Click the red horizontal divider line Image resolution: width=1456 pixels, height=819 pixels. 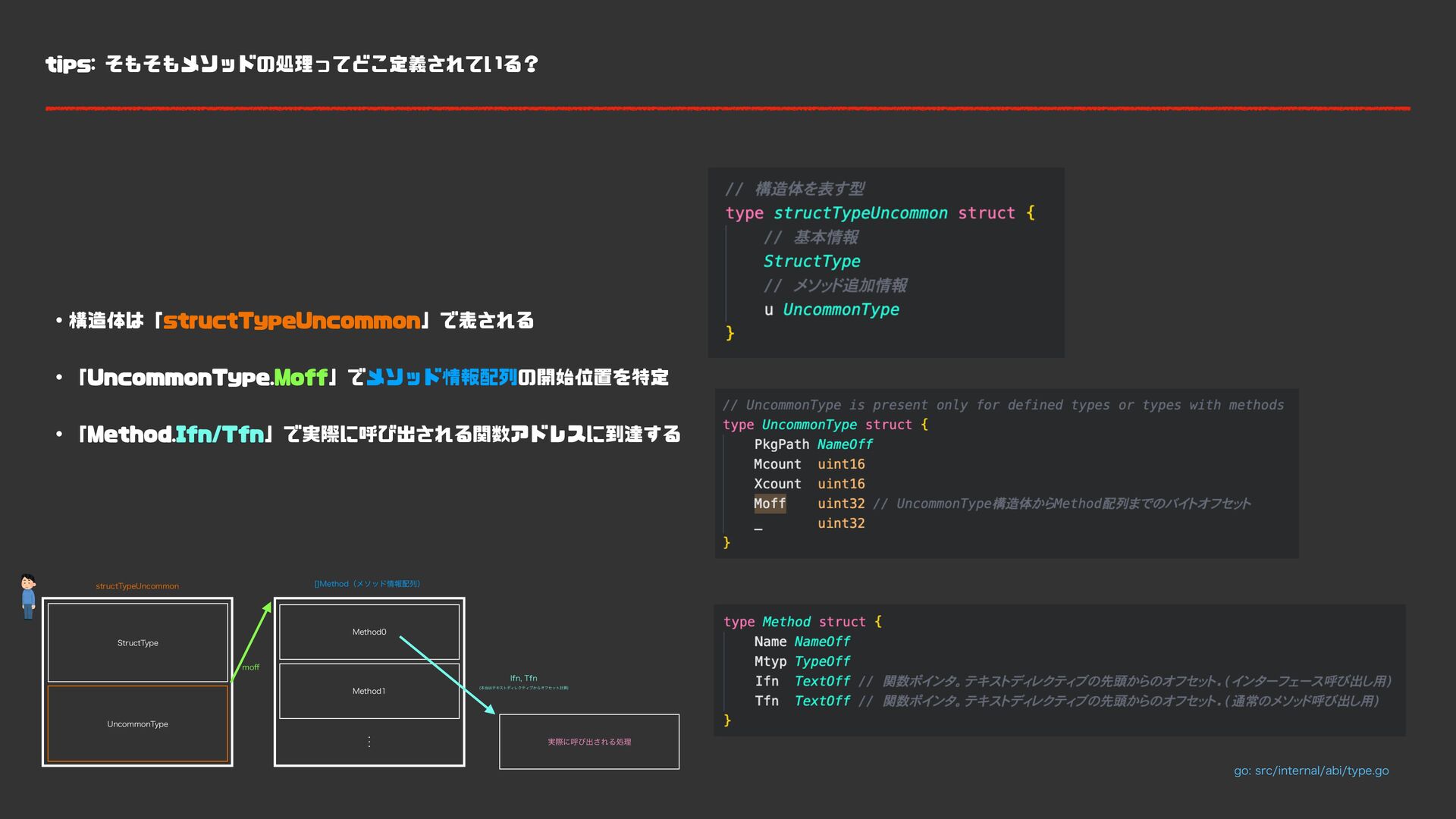(x=727, y=108)
